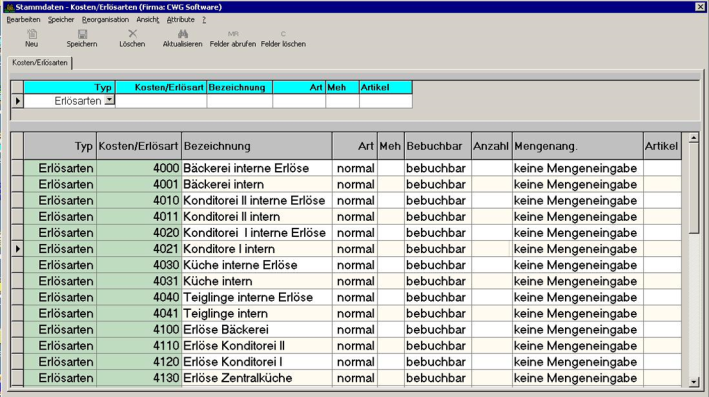This screenshot has height=397, width=709.
Task: Click the vertical scrollbar thumb
Action: pyautogui.click(x=694, y=189)
